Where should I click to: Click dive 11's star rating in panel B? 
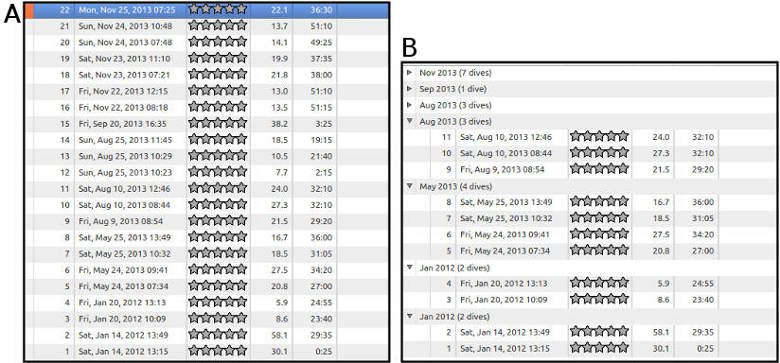tap(600, 136)
